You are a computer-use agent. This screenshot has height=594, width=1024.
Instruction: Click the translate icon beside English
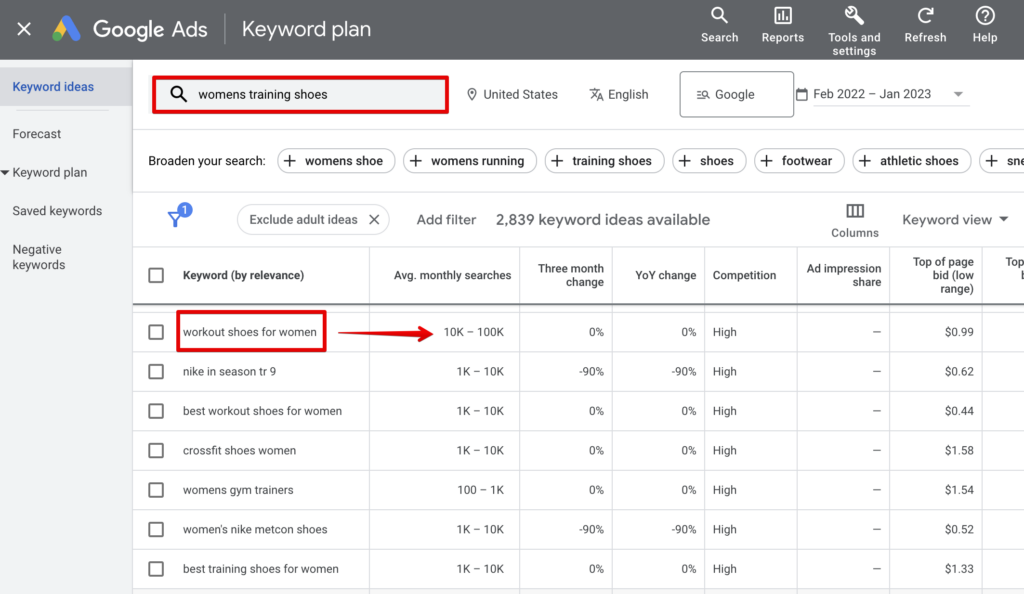(x=596, y=95)
